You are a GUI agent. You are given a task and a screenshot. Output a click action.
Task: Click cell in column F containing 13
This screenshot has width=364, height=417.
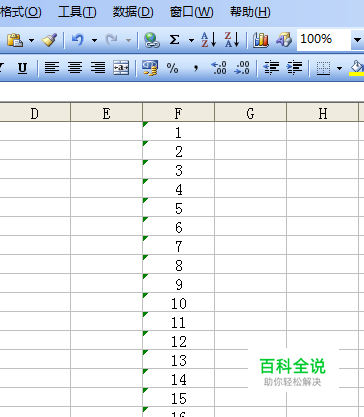coord(178,359)
